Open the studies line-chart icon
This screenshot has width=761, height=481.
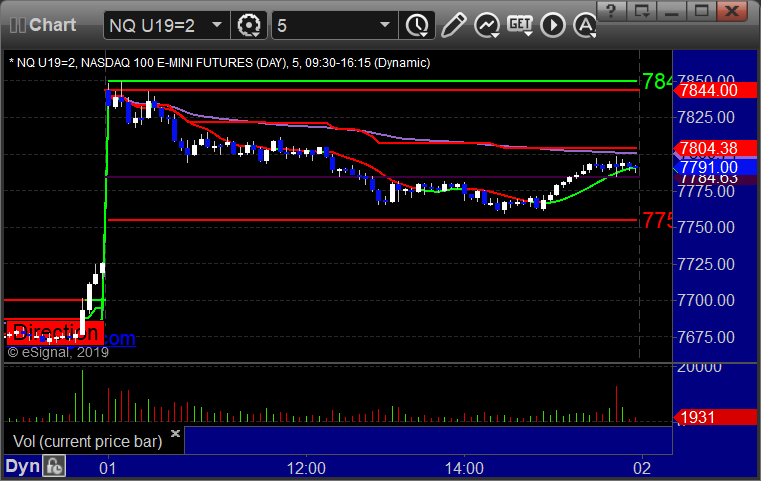(487, 25)
